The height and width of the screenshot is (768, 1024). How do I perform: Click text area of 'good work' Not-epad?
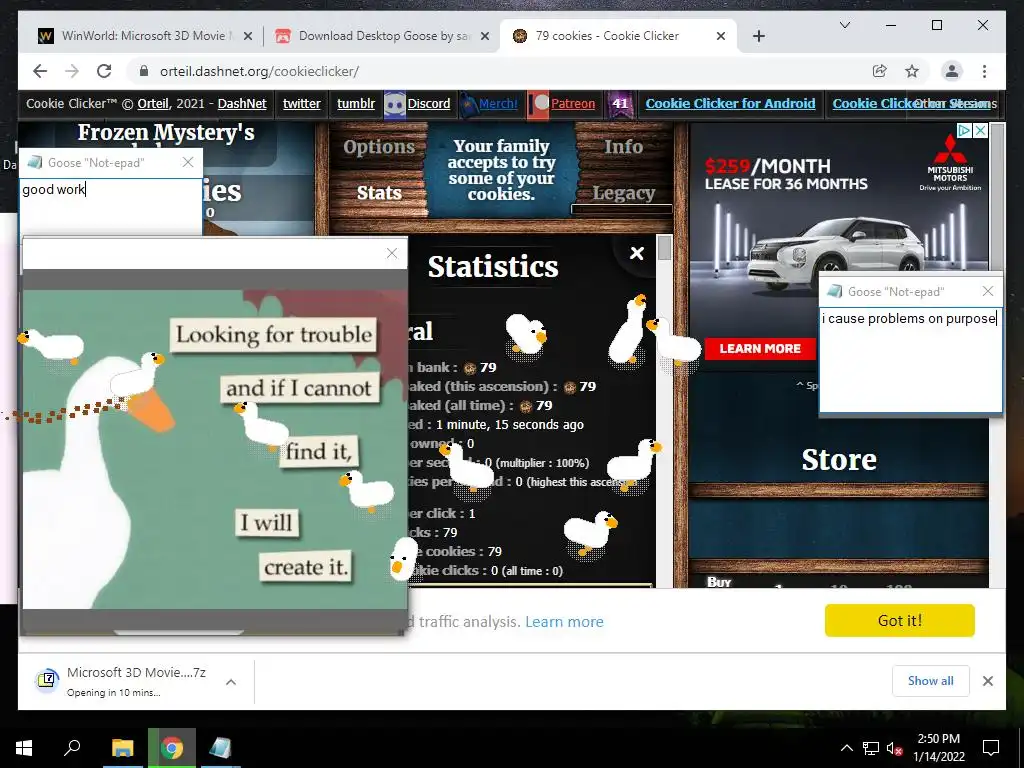pyautogui.click(x=111, y=208)
